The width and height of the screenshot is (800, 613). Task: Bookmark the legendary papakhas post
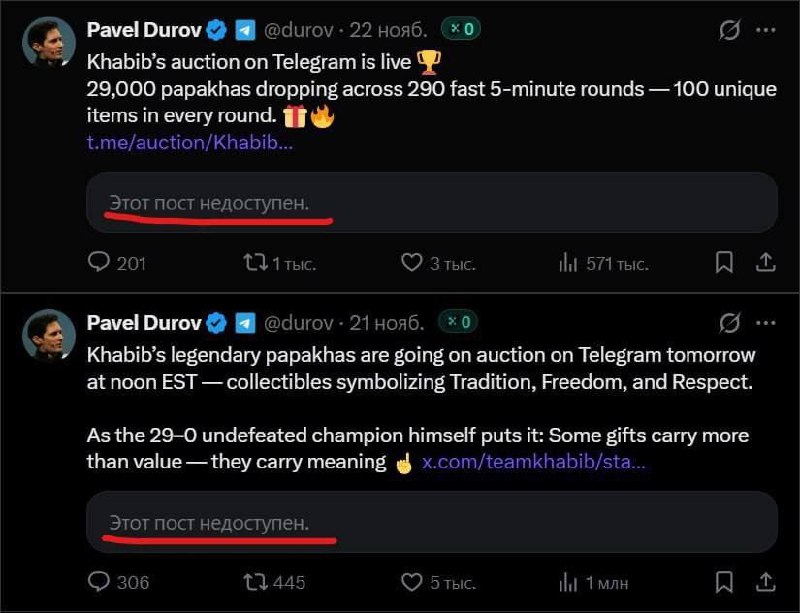pyautogui.click(x=724, y=581)
